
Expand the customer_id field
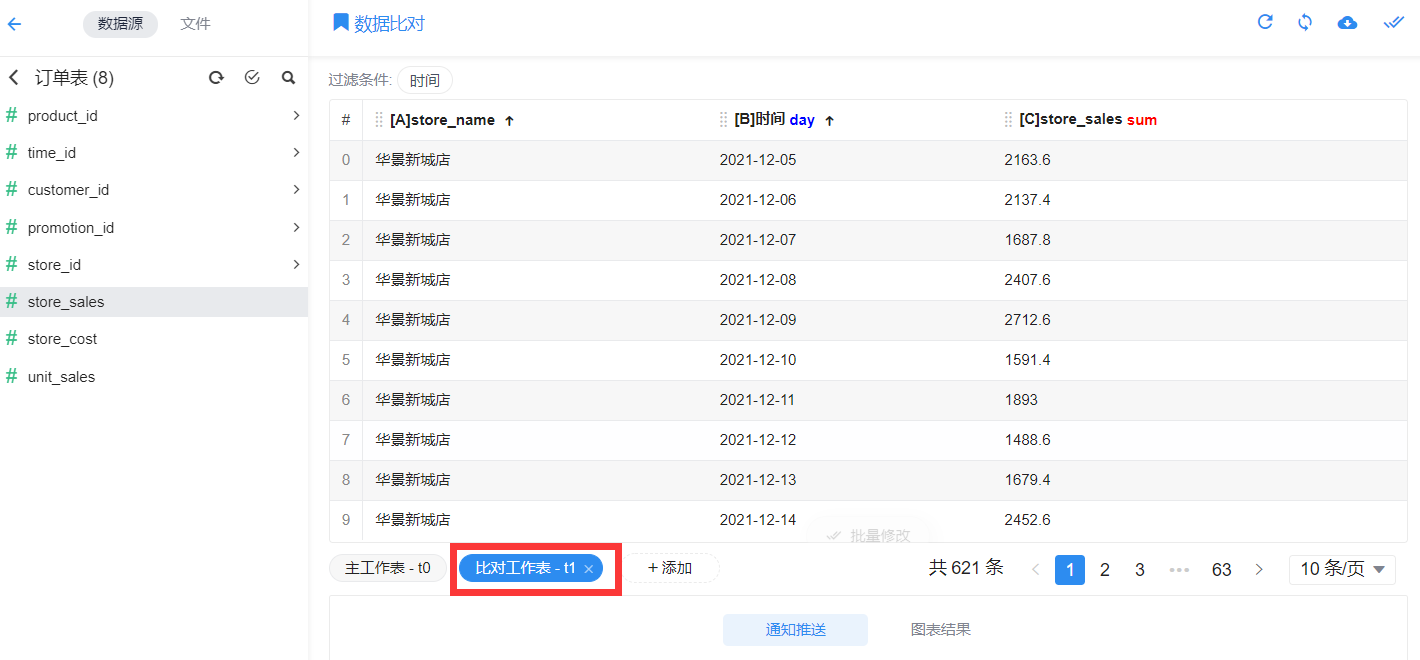(296, 189)
